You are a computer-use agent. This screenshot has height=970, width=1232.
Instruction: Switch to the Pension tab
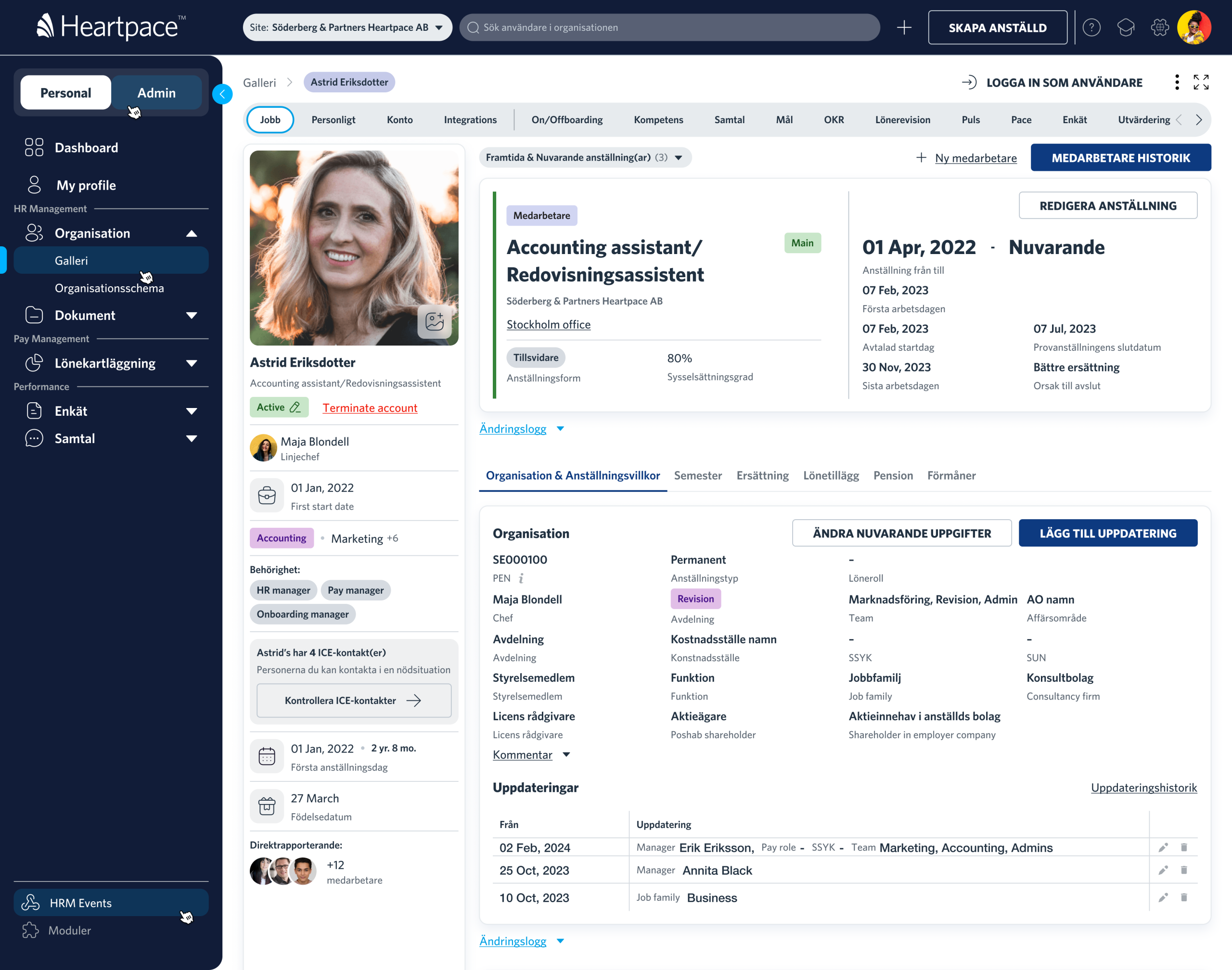[x=893, y=475]
